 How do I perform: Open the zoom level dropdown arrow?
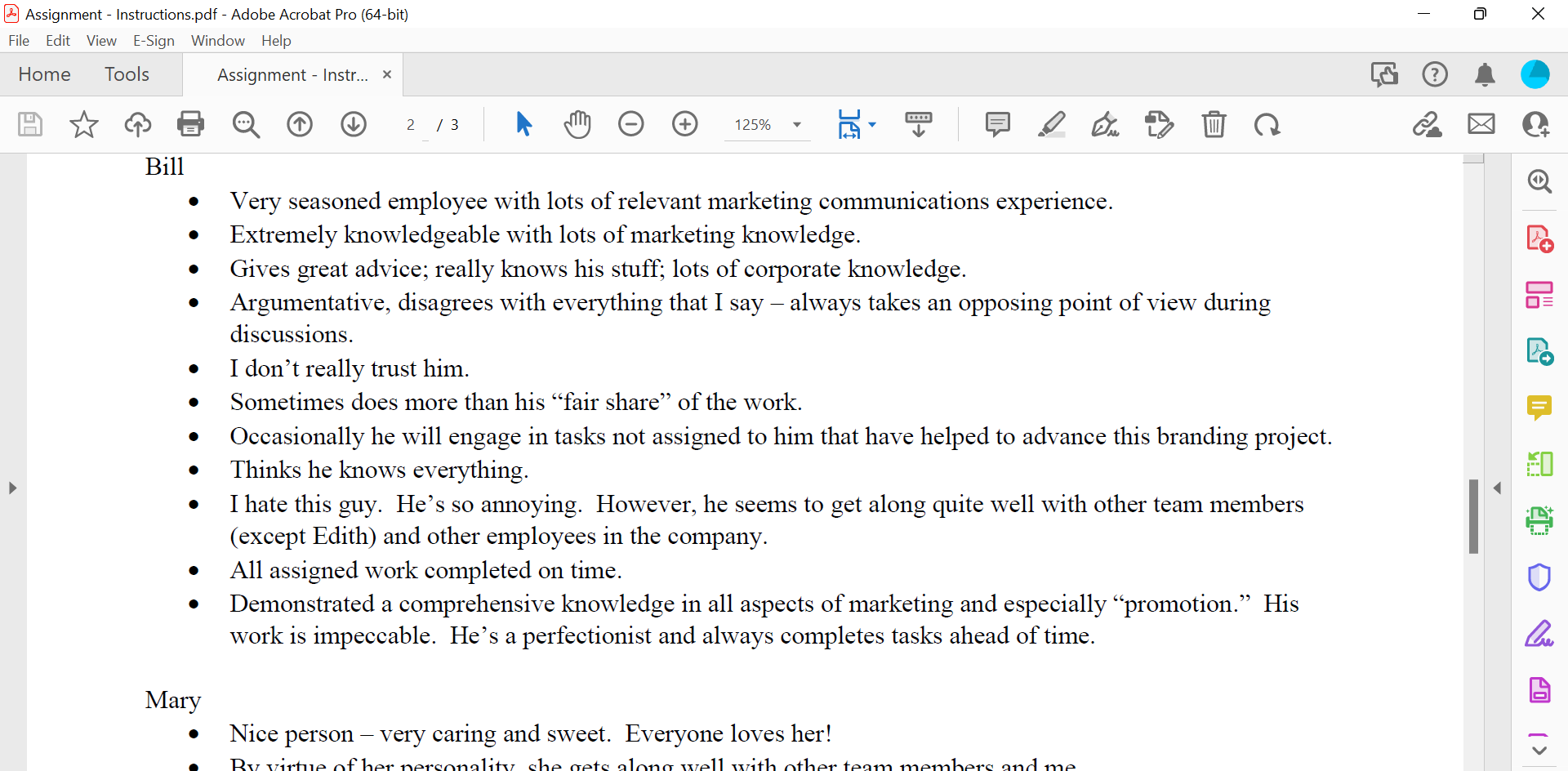pyautogui.click(x=797, y=125)
